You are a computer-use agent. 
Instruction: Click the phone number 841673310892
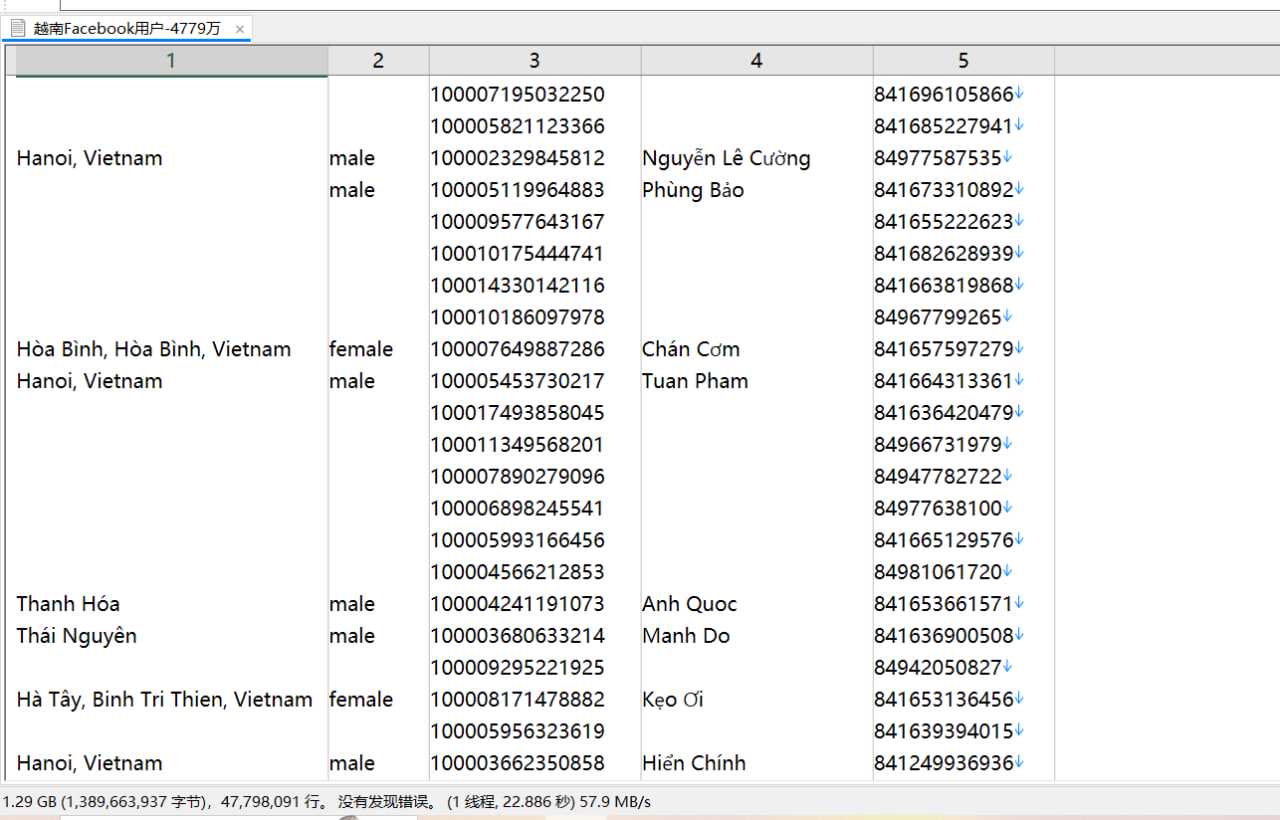pos(944,190)
